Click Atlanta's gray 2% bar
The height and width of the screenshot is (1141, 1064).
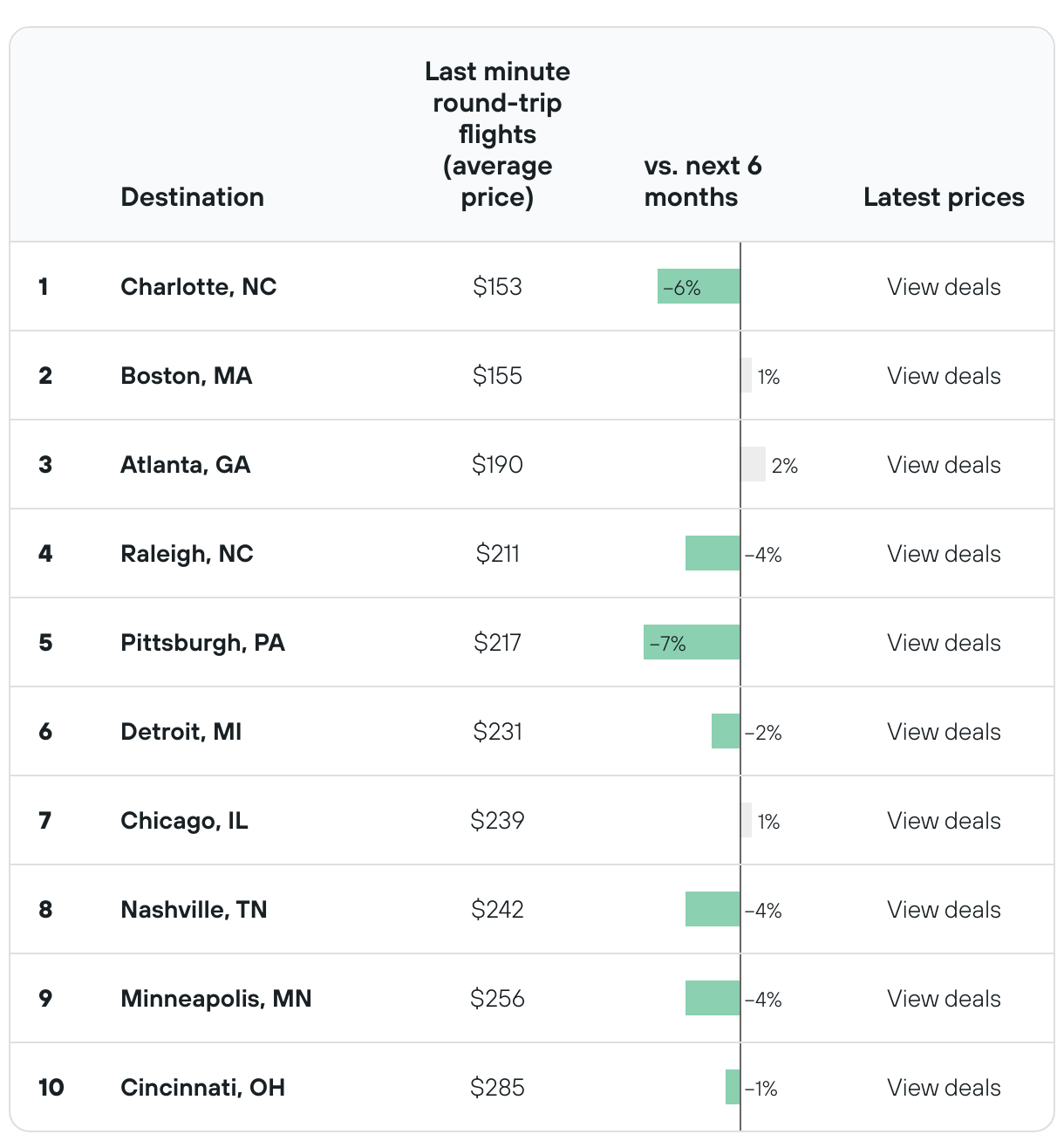[753, 465]
